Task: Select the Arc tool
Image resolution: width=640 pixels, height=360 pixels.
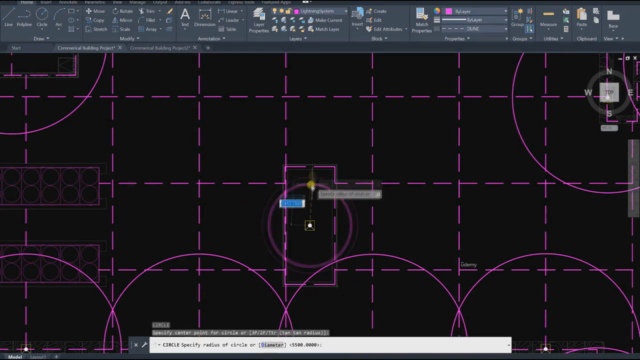Action: click(x=59, y=17)
